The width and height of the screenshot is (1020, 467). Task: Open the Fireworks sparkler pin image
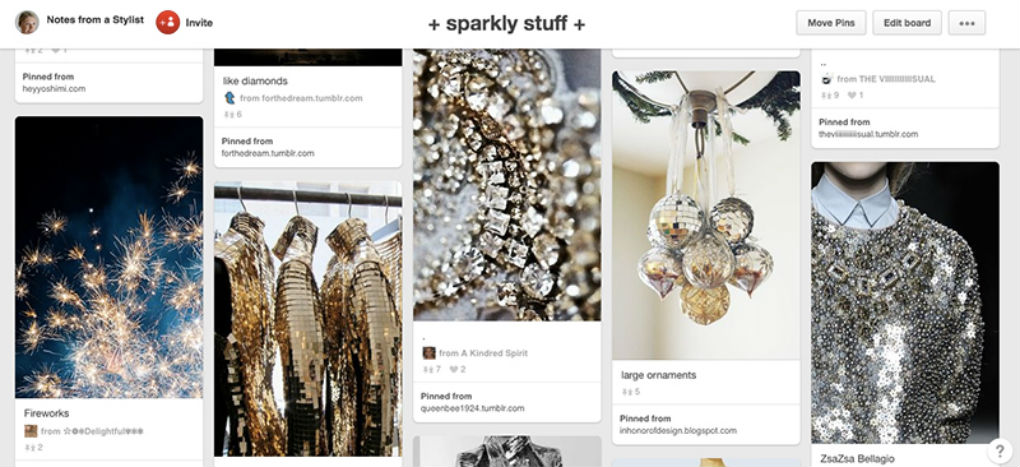109,257
